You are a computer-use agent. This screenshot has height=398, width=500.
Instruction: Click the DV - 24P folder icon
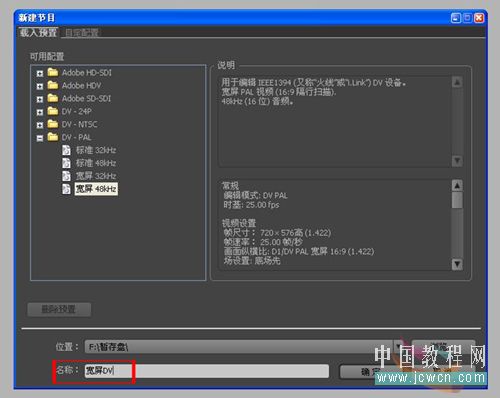point(53,111)
